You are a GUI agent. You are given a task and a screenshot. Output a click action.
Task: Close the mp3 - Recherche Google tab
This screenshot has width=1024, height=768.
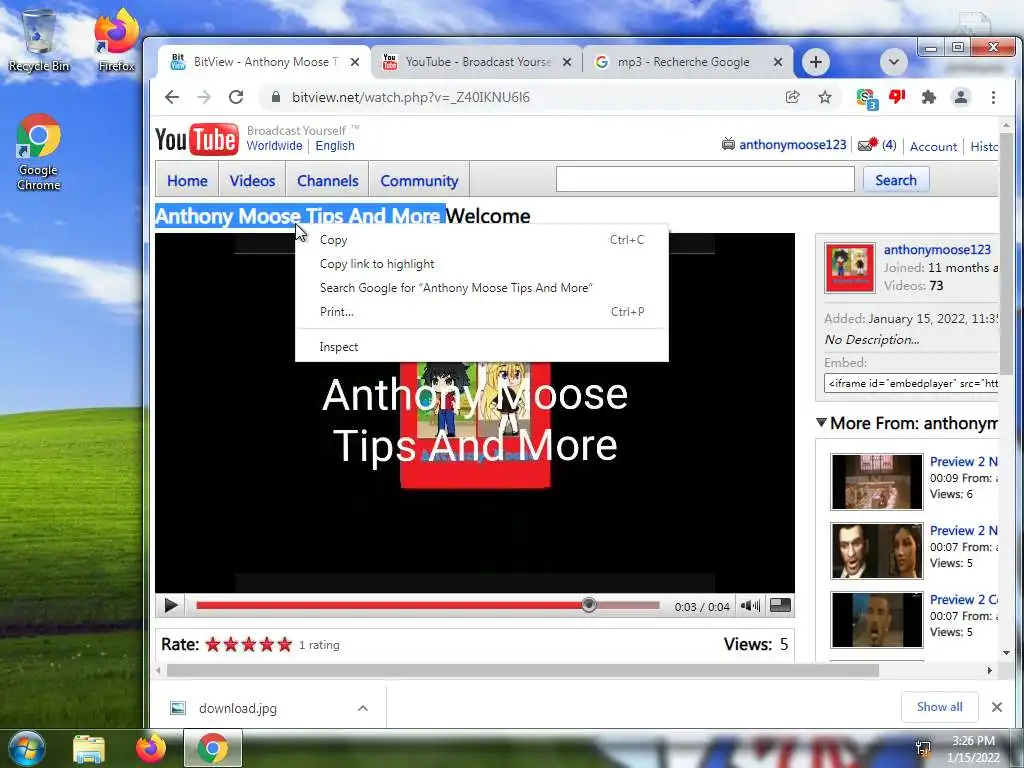pos(778,62)
